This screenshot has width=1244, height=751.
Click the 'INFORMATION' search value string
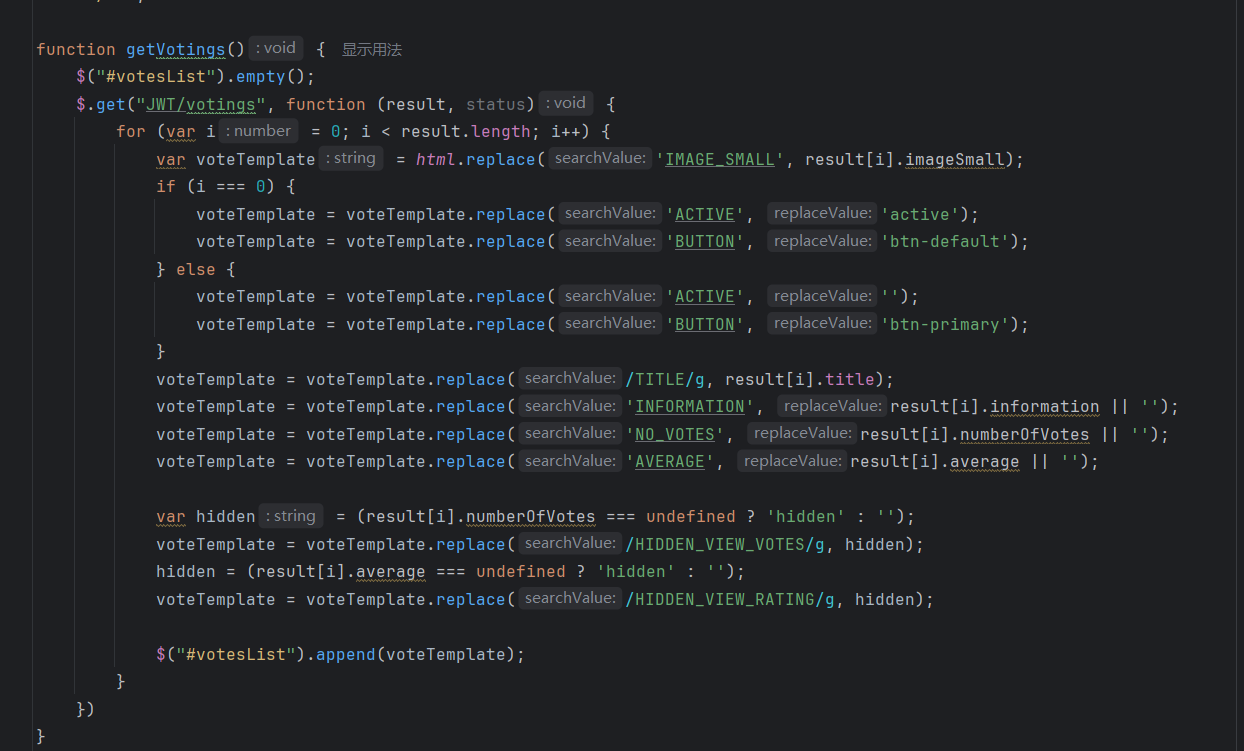point(690,406)
